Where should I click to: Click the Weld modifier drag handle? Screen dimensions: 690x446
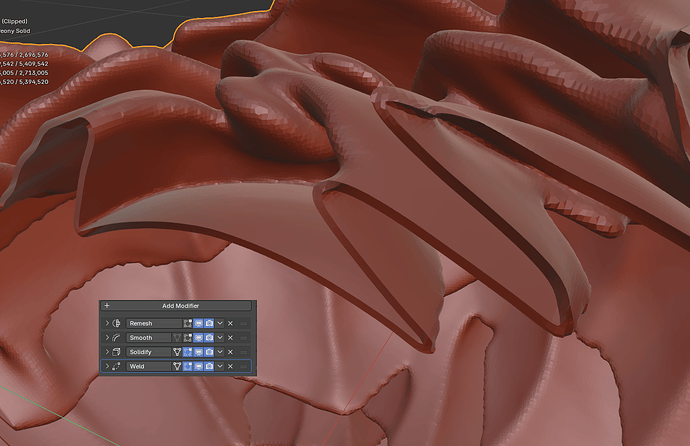[x=244, y=366]
